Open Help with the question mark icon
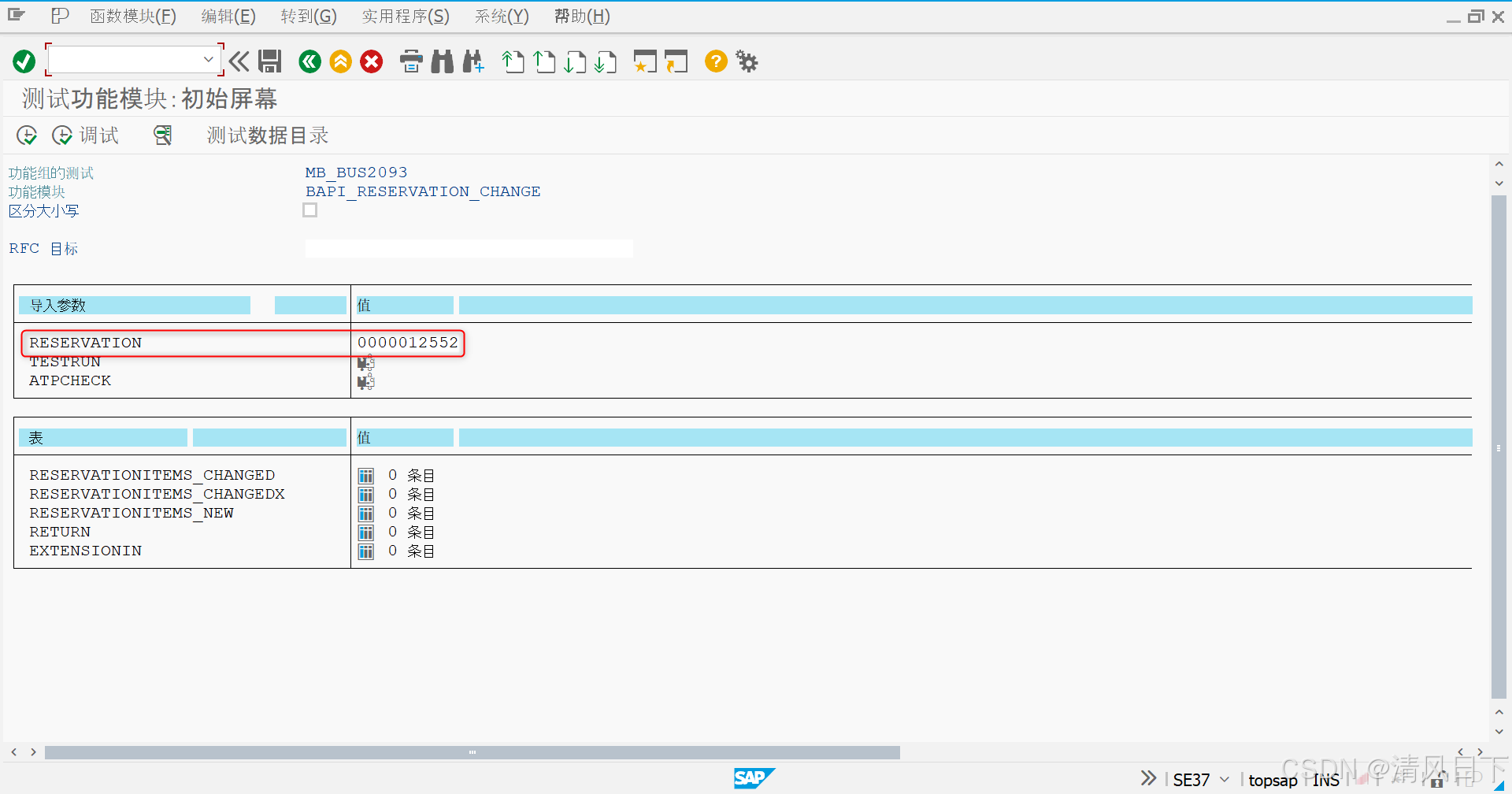 coord(715,61)
